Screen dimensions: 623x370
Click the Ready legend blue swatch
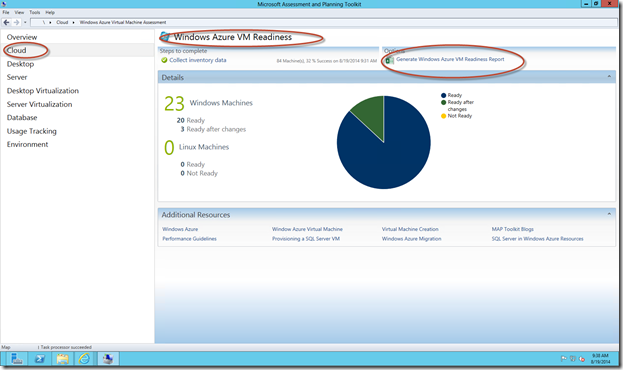pos(443,95)
